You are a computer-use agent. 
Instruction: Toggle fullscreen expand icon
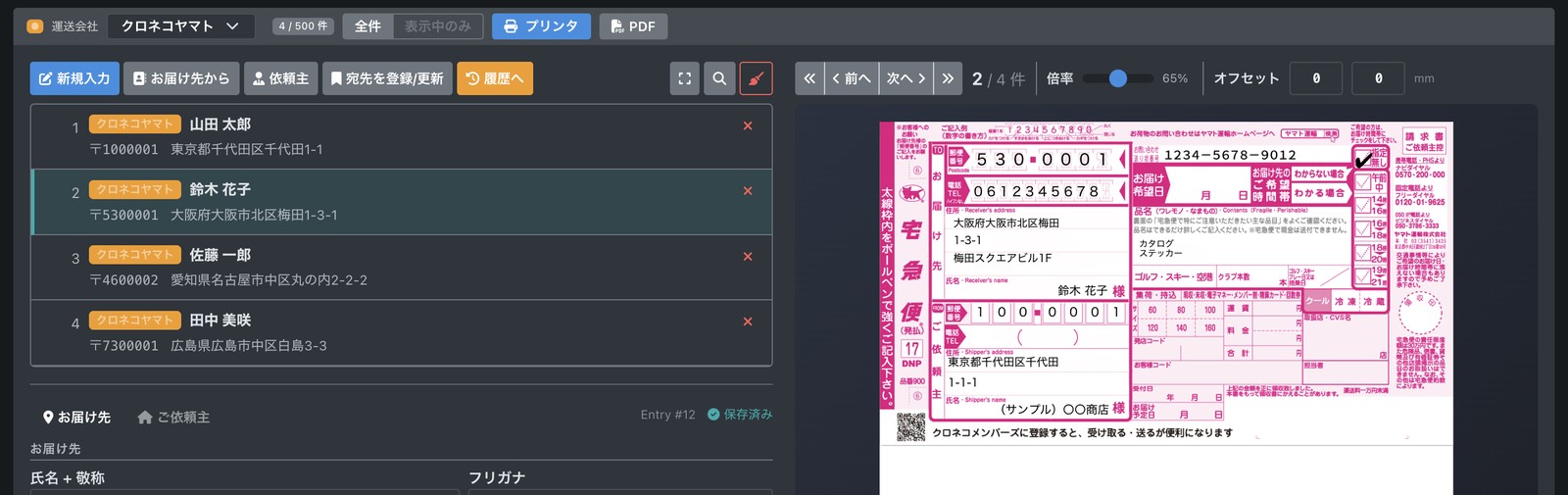(685, 78)
